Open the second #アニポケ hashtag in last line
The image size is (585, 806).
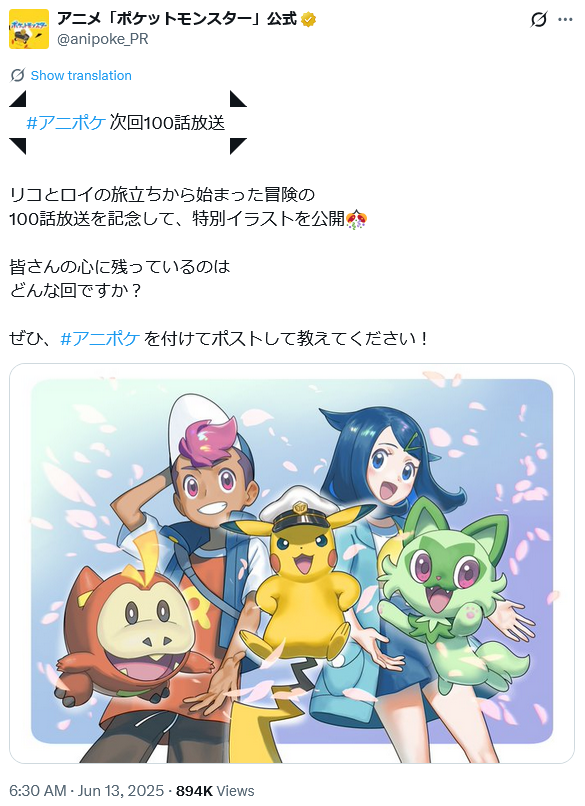(x=100, y=339)
